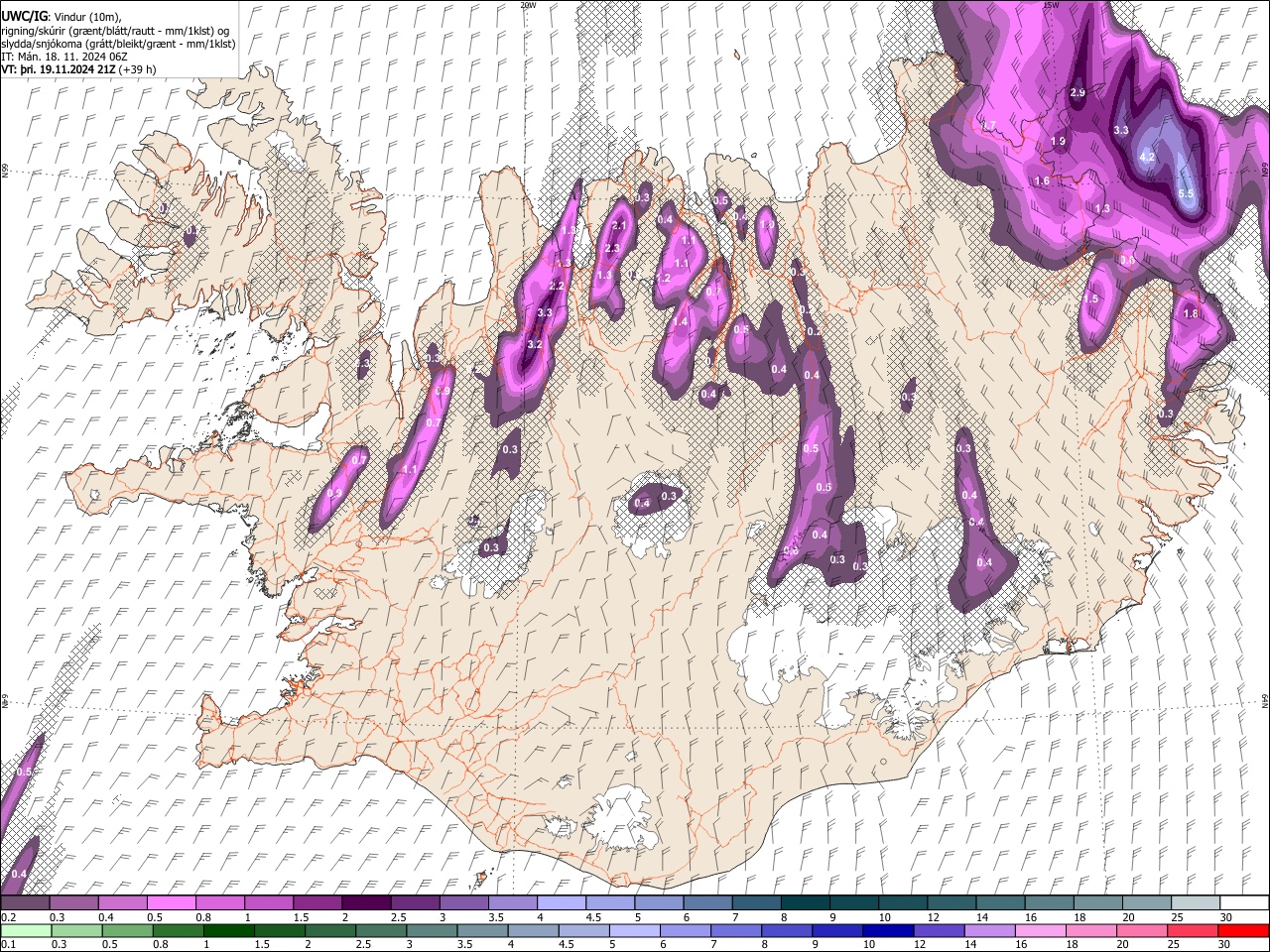1270x952 pixels.
Task: Click the 3.2 value in north Iceland
Action: tap(534, 344)
